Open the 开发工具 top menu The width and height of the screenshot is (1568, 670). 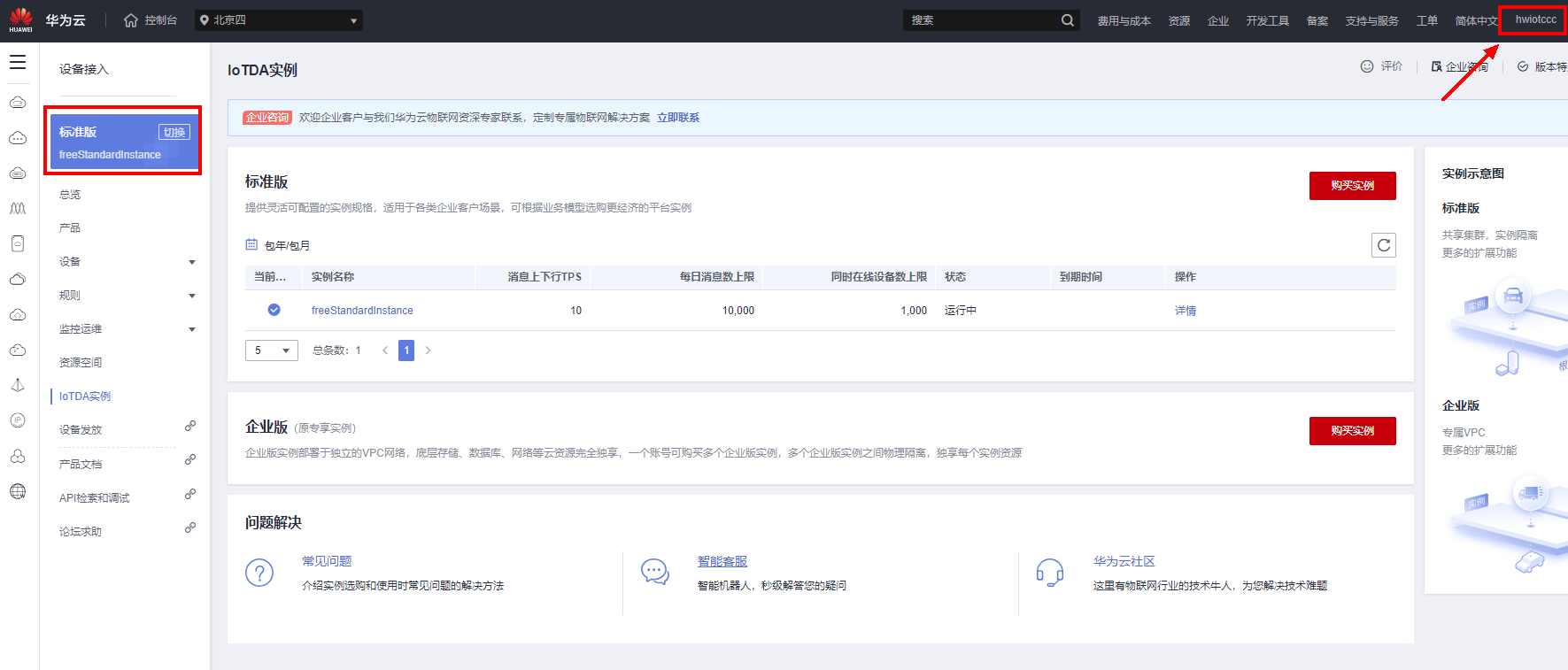click(x=1268, y=20)
